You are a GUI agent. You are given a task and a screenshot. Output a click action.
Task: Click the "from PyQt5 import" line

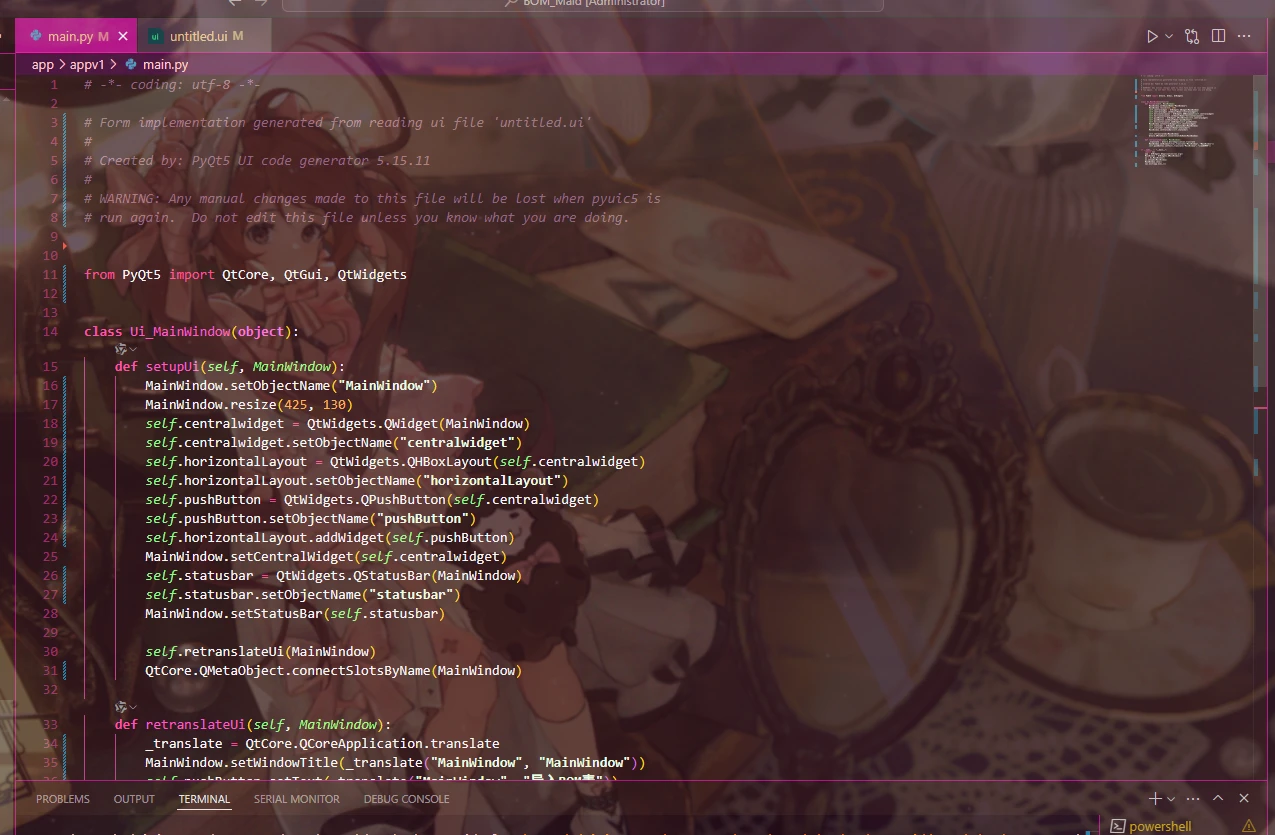click(x=245, y=274)
